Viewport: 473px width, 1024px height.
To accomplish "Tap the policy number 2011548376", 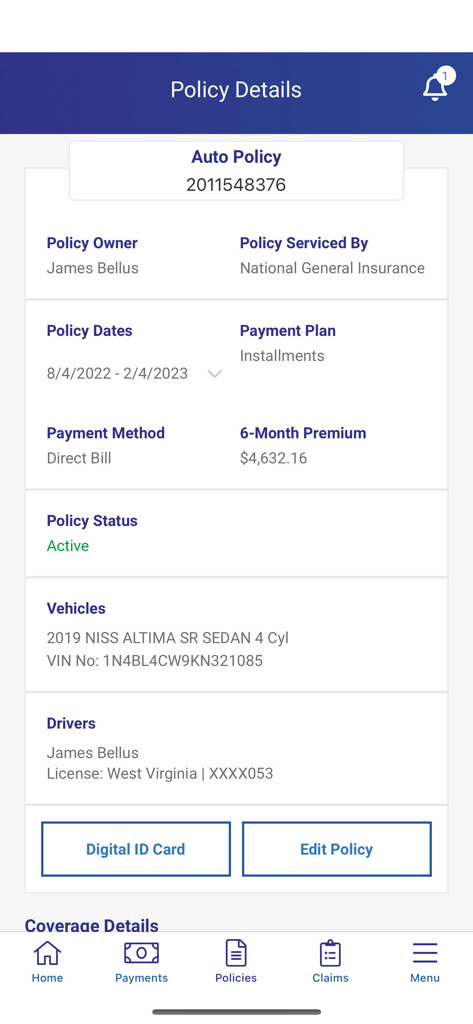I will (x=236, y=185).
